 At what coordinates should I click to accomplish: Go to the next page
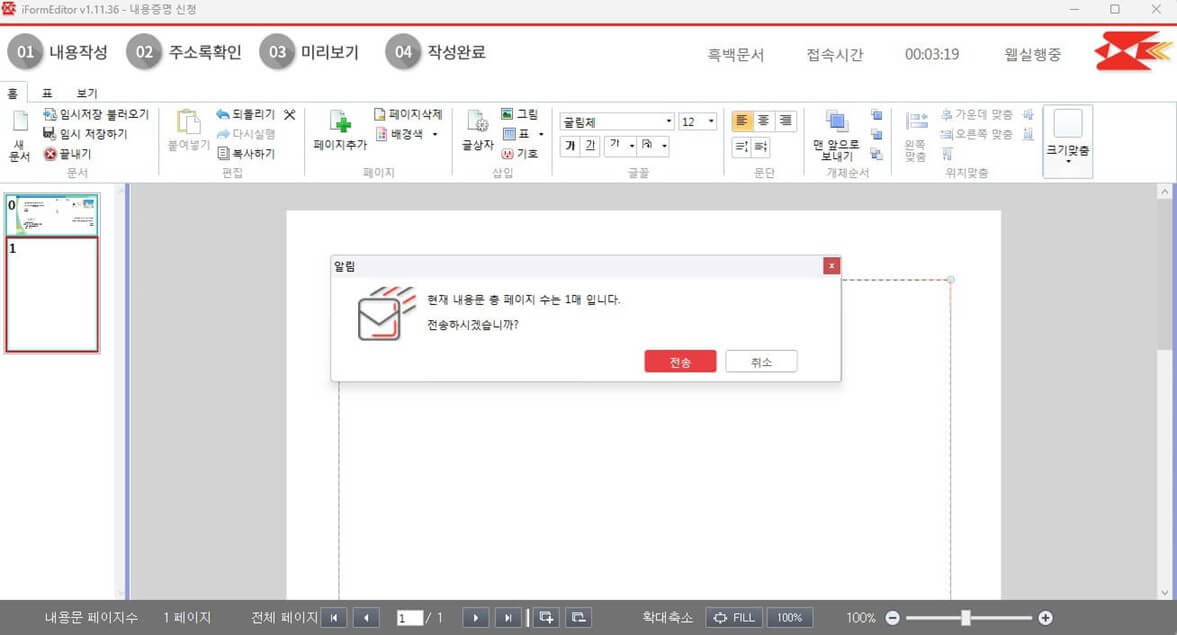[x=475, y=618]
